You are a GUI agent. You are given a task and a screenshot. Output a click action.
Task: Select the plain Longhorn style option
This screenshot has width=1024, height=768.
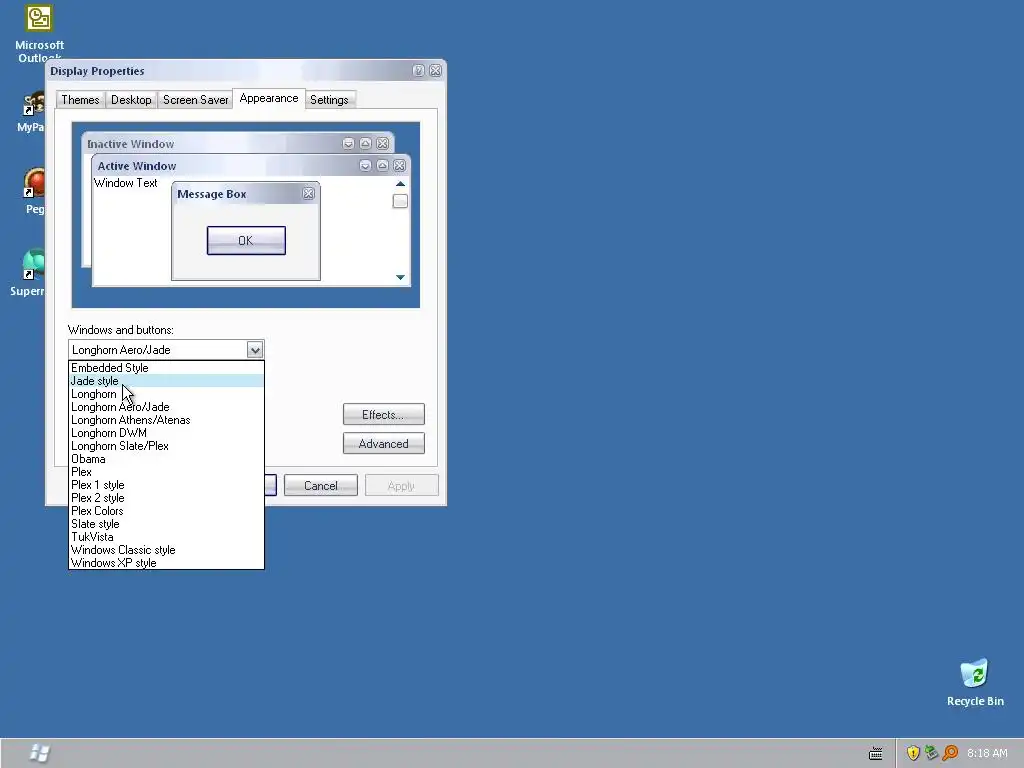(166, 394)
